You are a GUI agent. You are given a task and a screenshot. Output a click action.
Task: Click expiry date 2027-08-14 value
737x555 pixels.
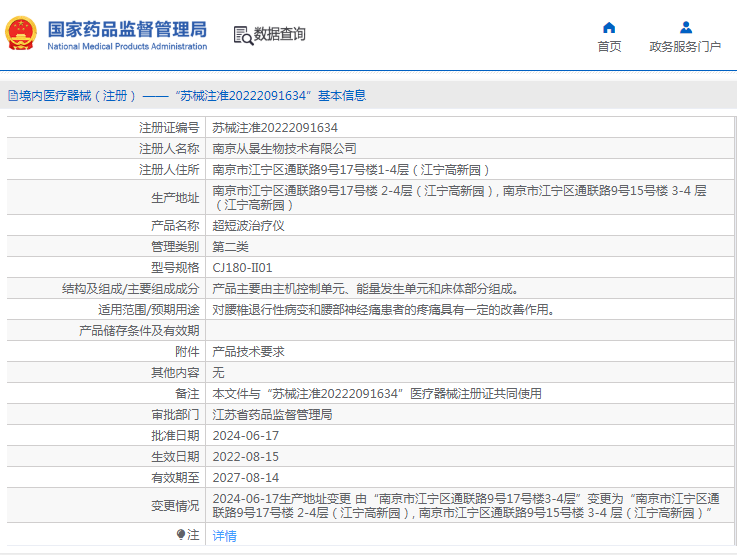246,478
